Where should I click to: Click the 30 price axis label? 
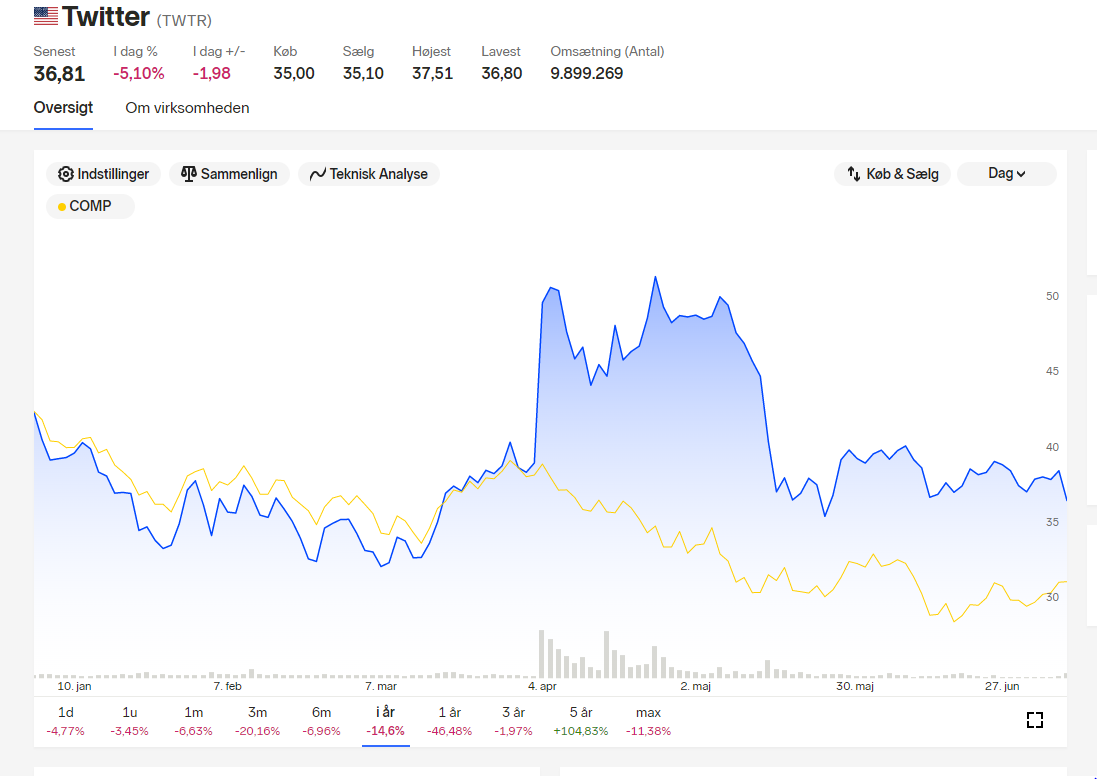[x=1052, y=597]
